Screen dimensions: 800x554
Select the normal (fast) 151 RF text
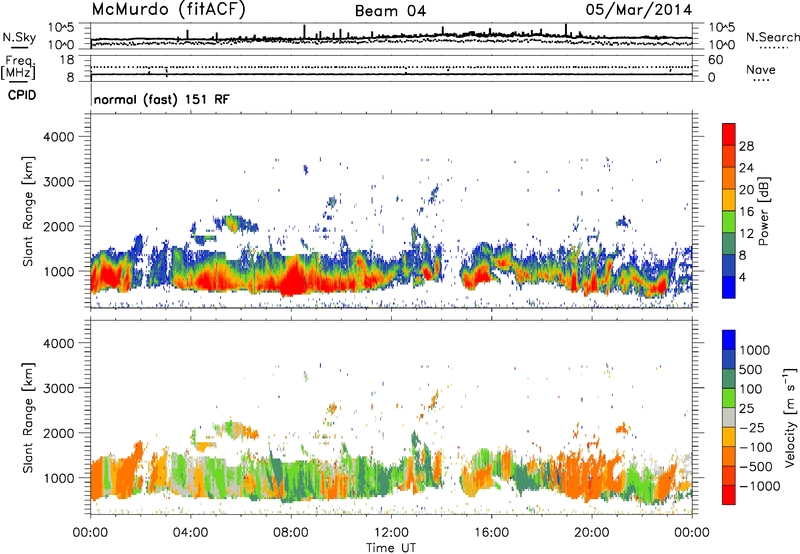pos(162,99)
